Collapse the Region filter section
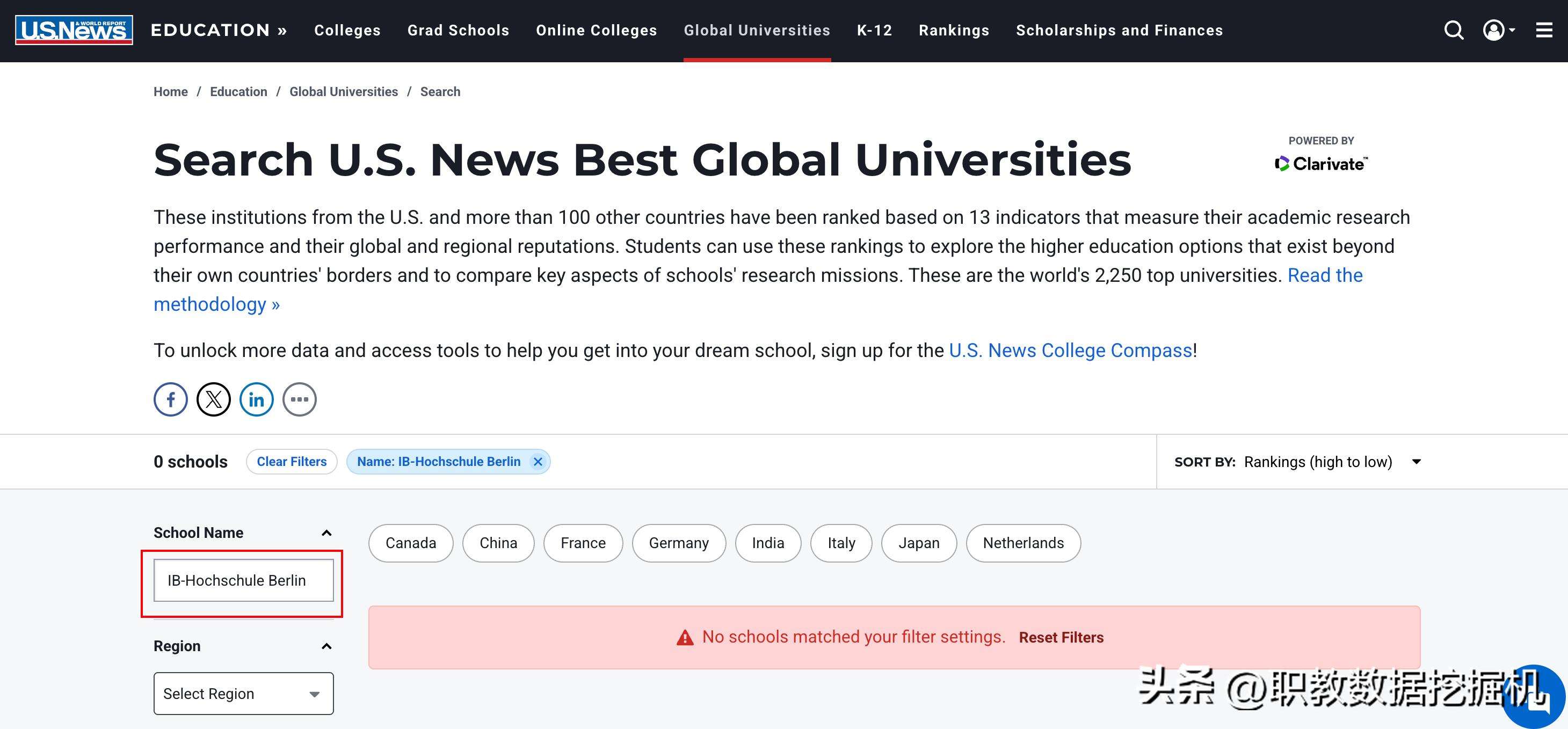The width and height of the screenshot is (1568, 729). tap(326, 646)
